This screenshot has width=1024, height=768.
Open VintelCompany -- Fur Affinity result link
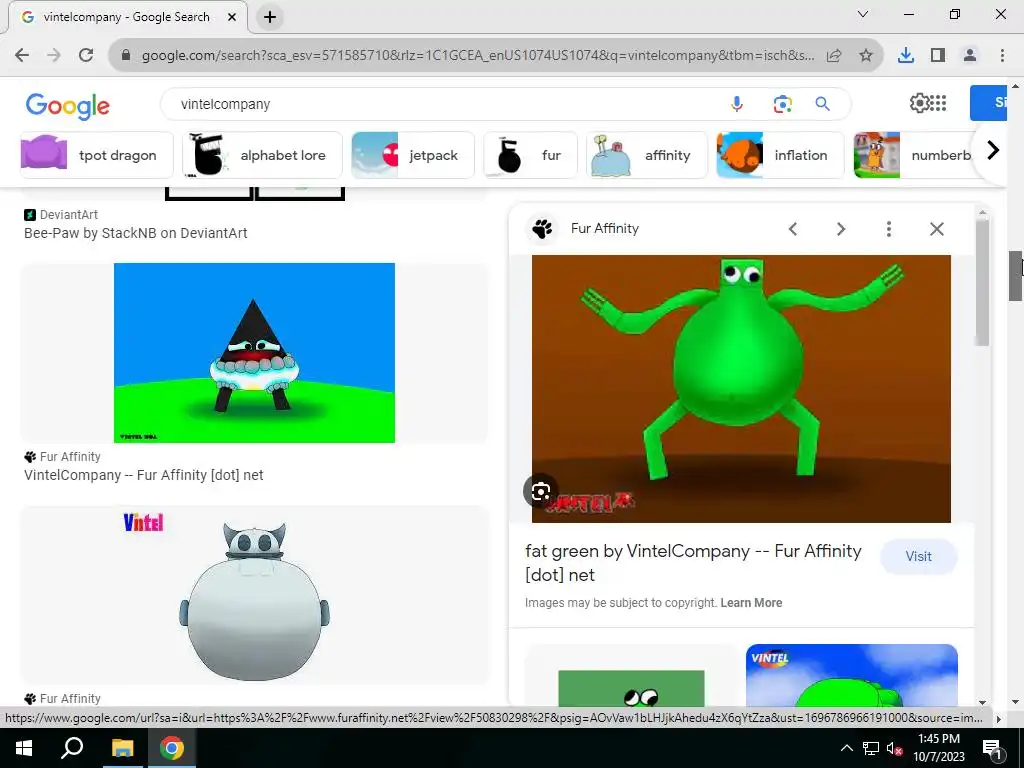144,475
